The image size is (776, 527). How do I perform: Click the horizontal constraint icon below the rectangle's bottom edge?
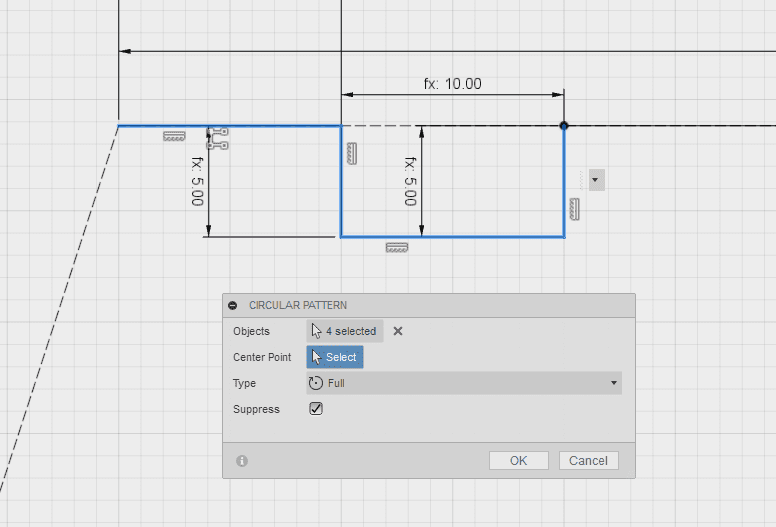tap(397, 247)
